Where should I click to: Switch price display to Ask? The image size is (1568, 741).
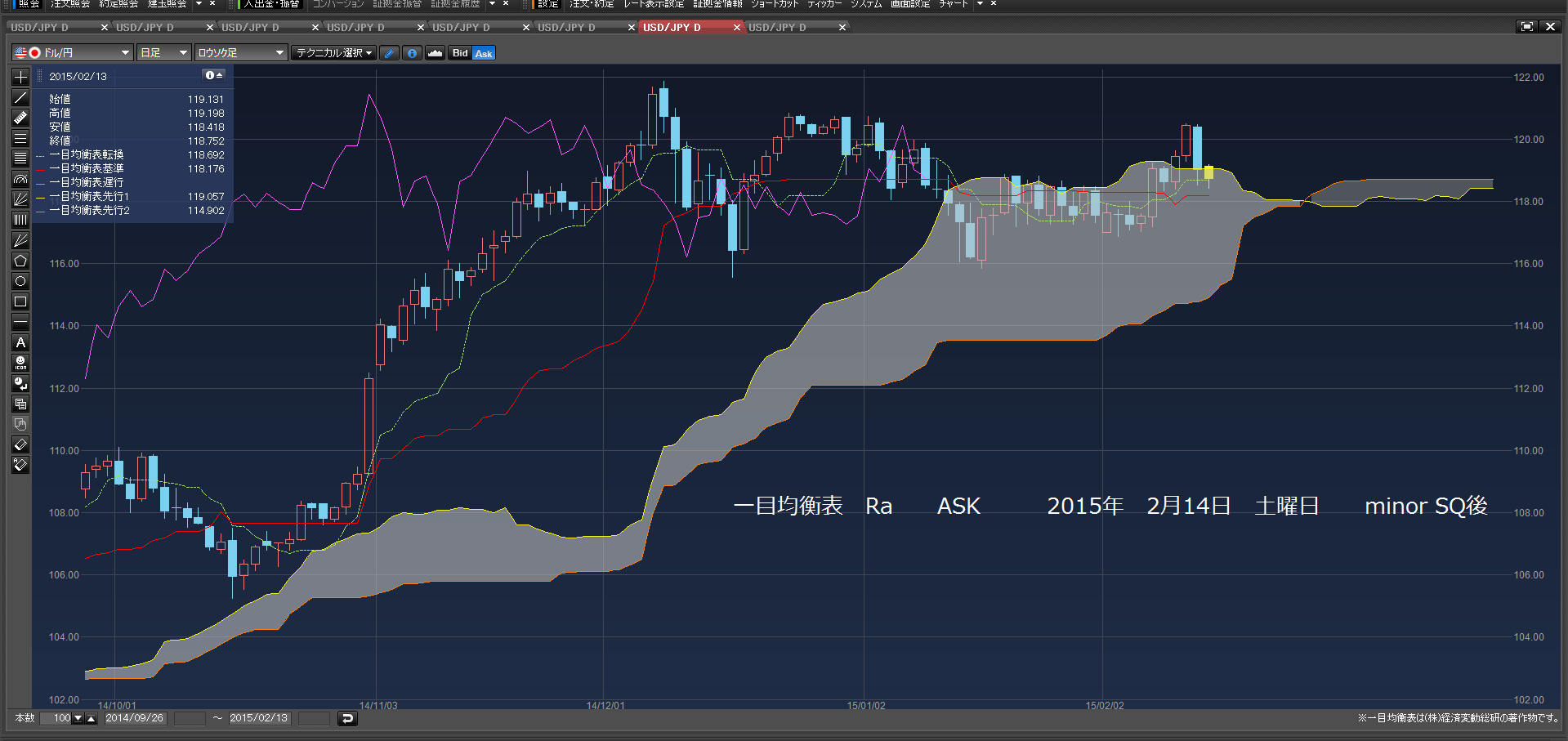click(484, 53)
